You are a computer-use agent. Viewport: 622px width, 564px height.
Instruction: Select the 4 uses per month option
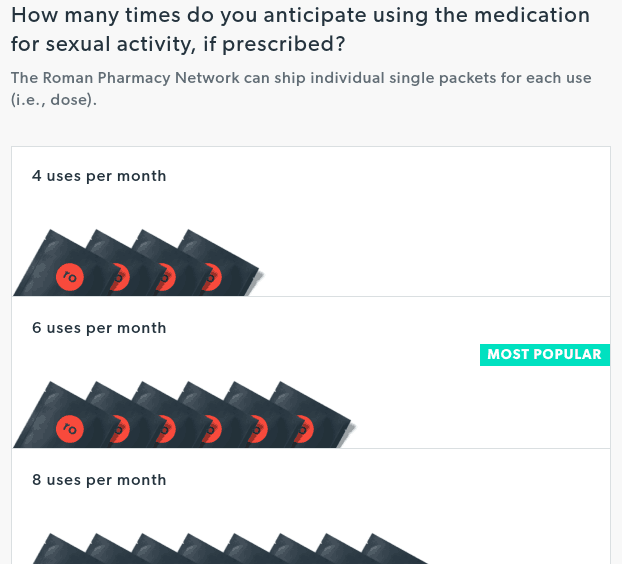99,176
